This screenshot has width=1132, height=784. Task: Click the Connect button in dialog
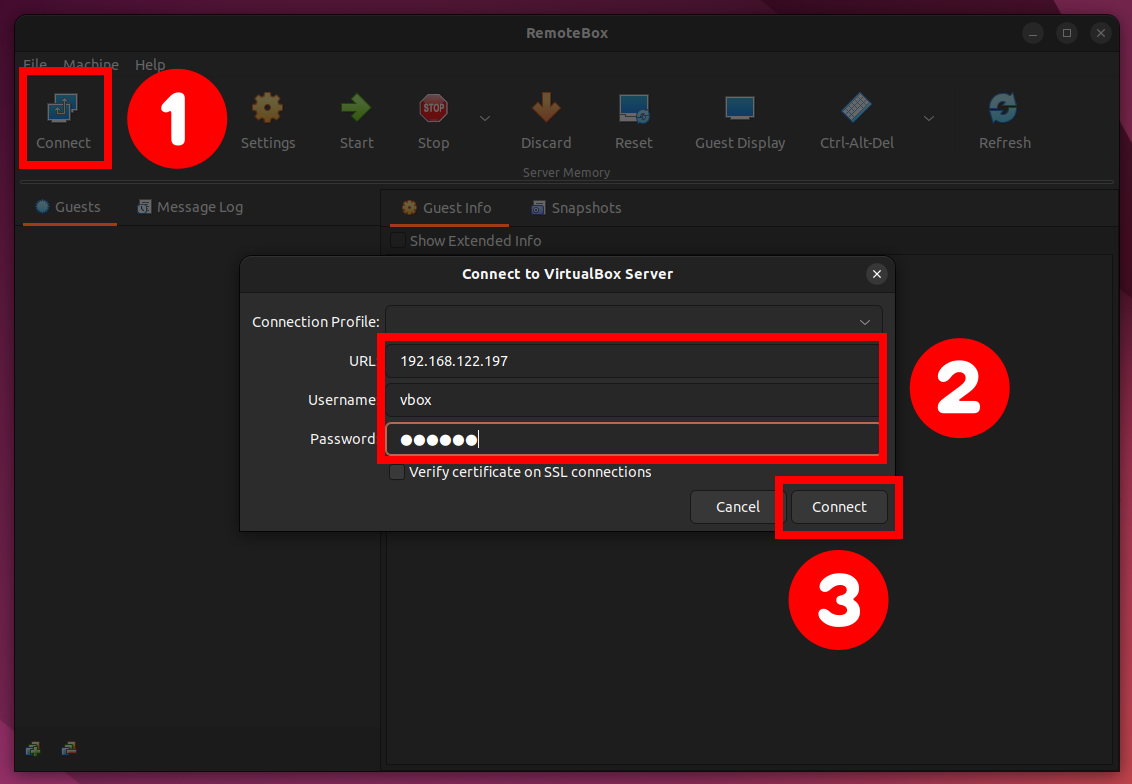839,507
